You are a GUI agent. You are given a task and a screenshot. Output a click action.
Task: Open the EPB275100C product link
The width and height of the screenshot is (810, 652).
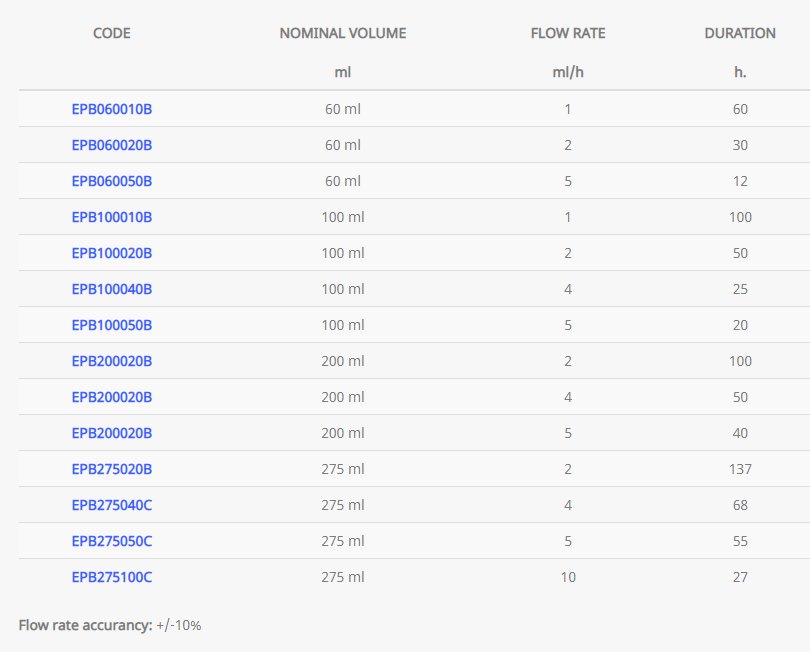pos(111,577)
